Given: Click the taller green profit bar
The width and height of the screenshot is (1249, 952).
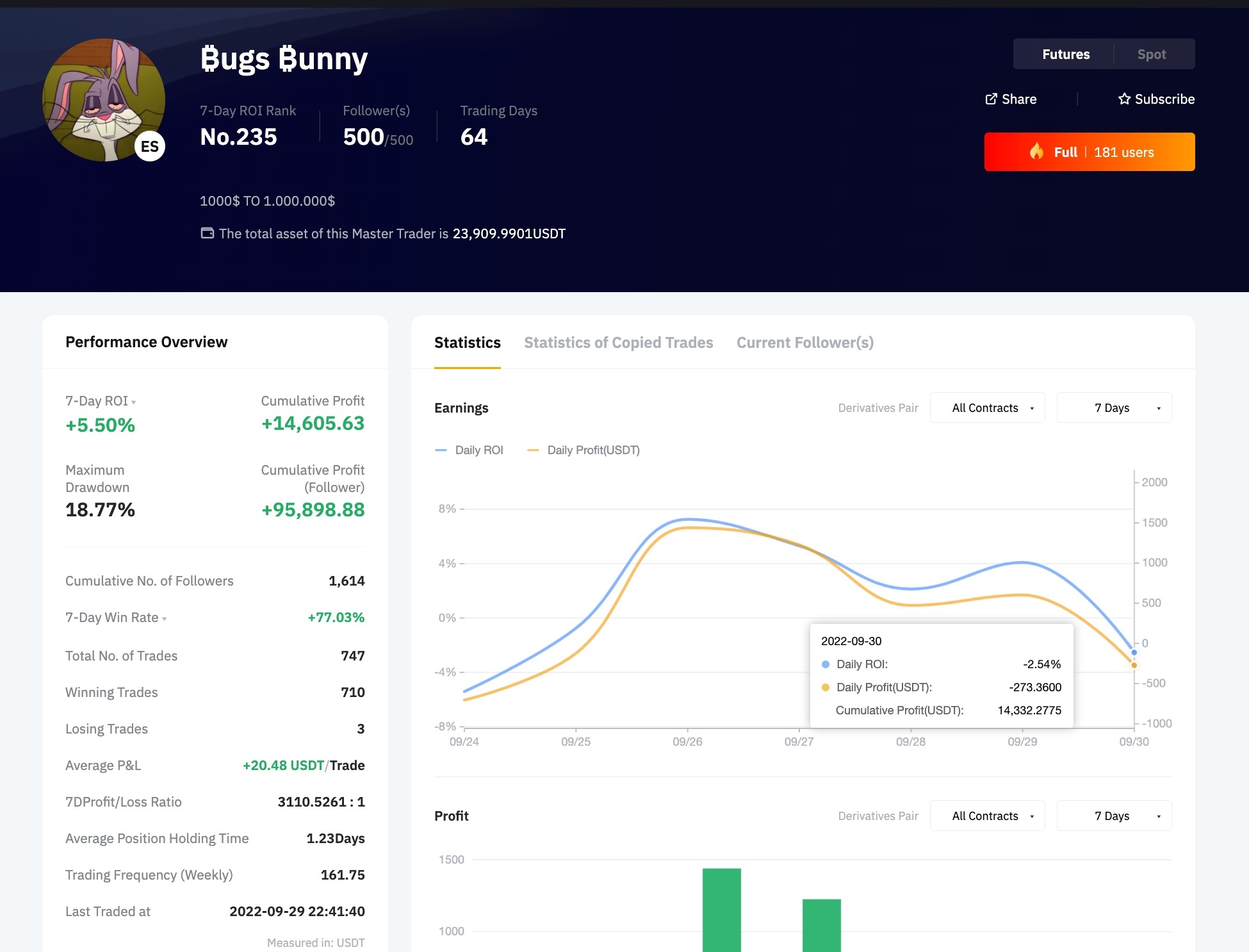Looking at the screenshot, I should [x=722, y=910].
